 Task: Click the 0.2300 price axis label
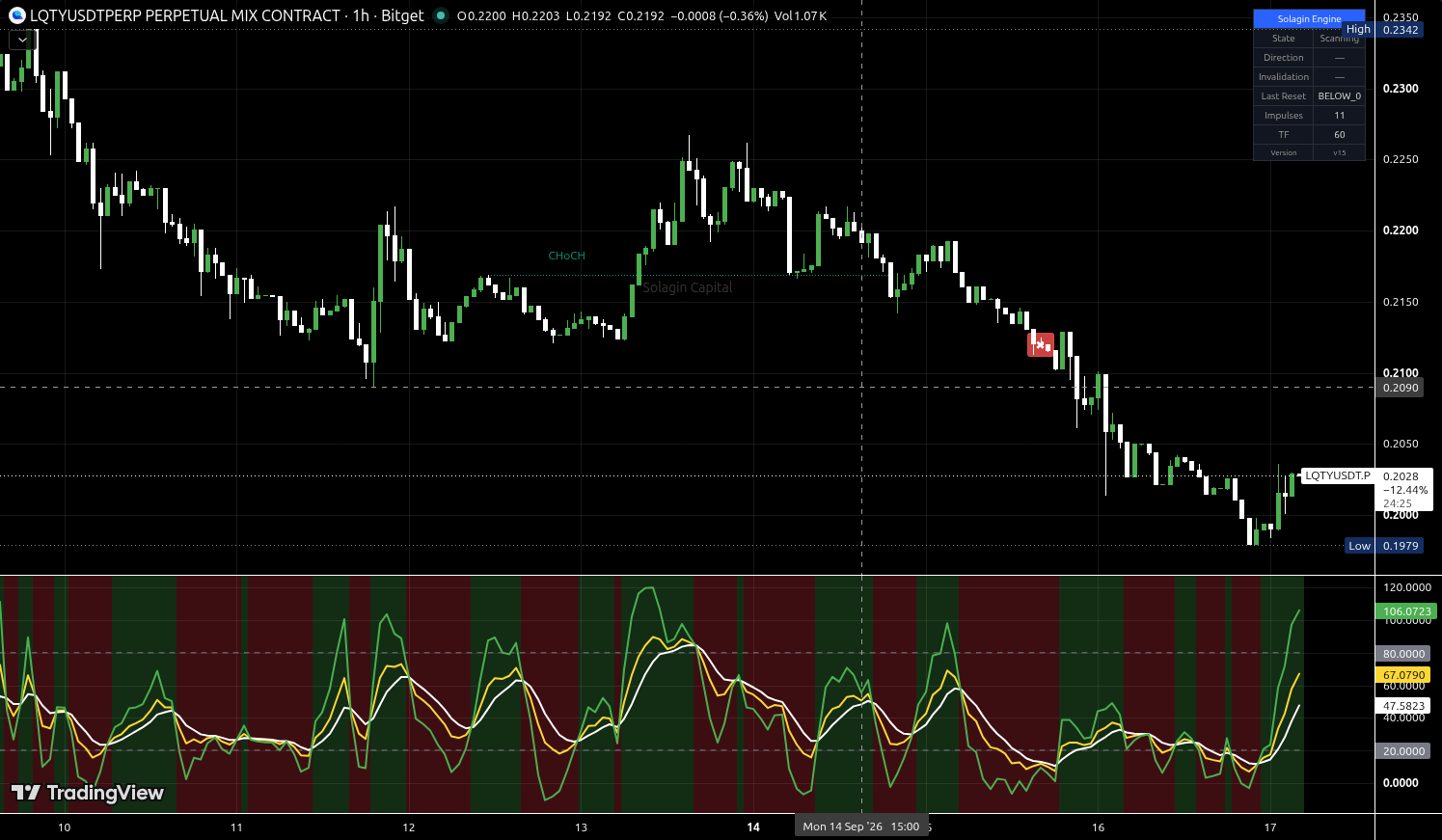point(1401,89)
